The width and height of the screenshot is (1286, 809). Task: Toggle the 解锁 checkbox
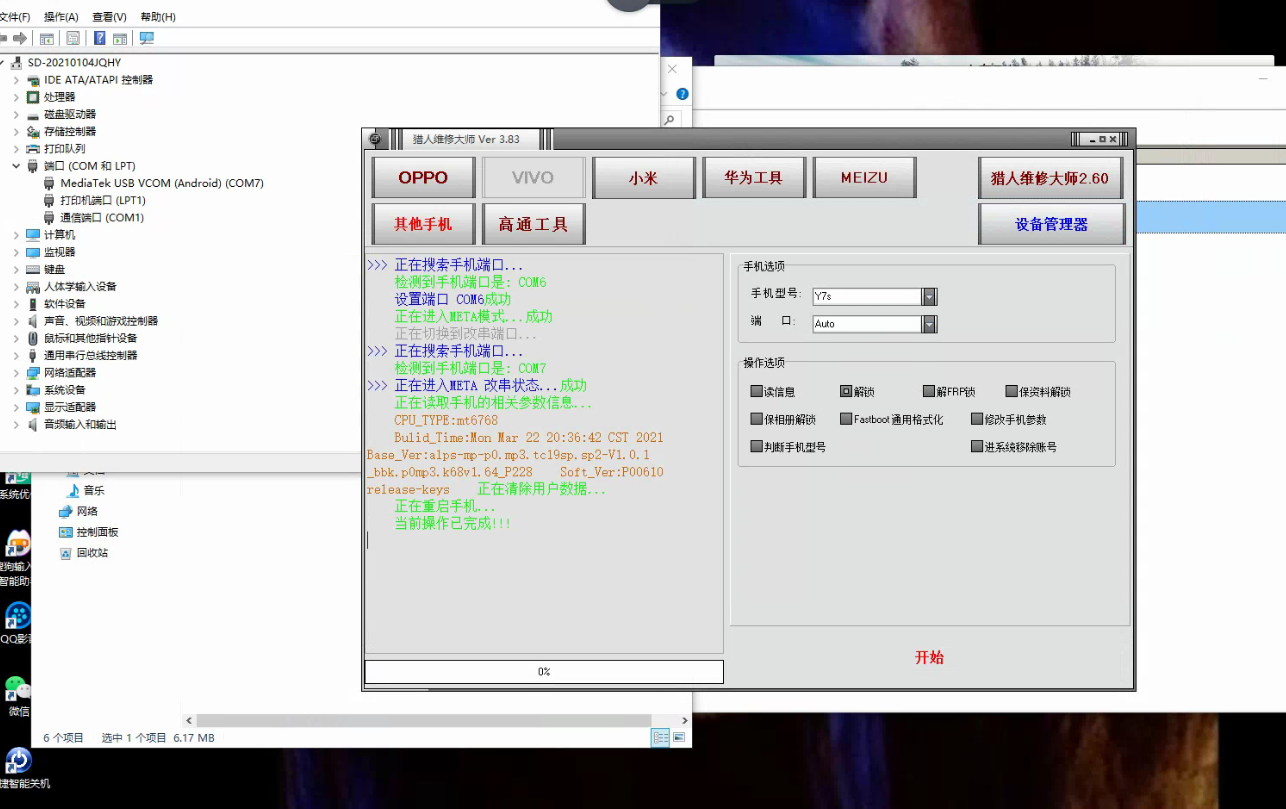[846, 392]
